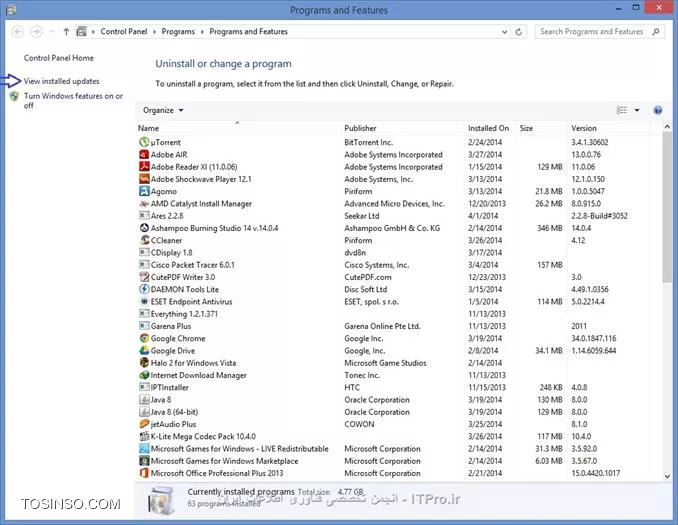Navigate to Control Panel breadcrumb
The image size is (678, 525).
click(x=124, y=32)
